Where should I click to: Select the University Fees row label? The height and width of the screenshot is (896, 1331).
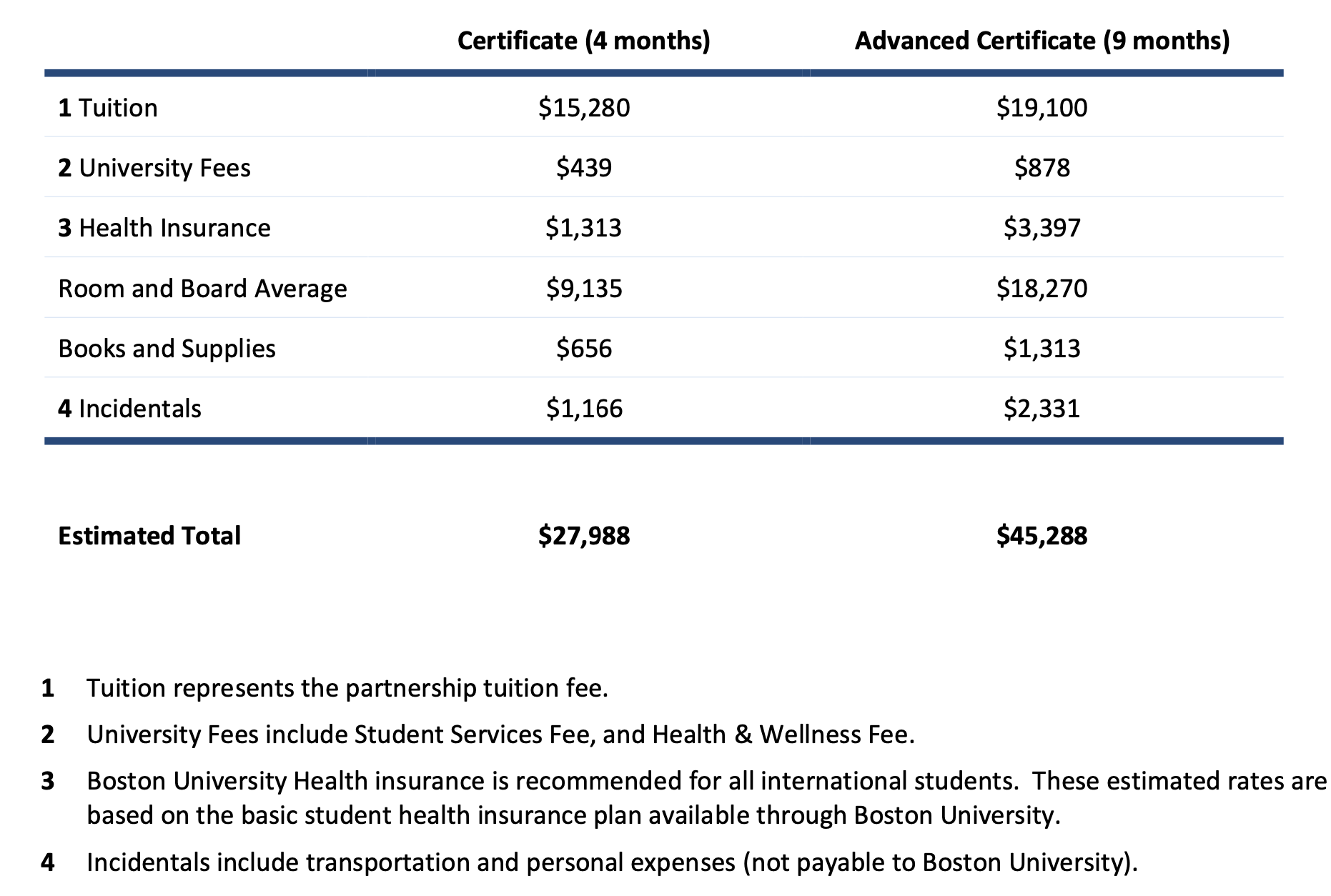tap(154, 168)
